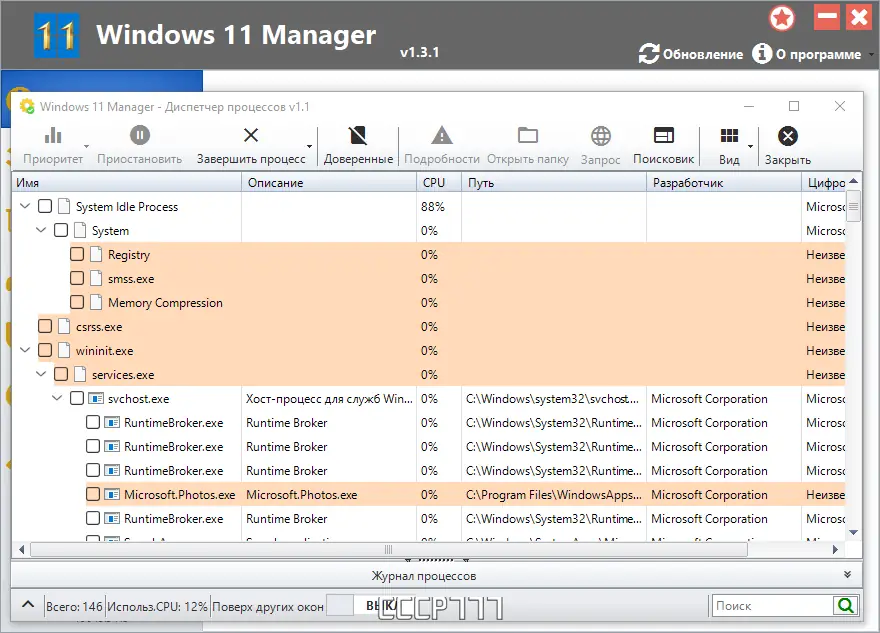Collapse the System process tree node
This screenshot has width=880, height=633.
41,230
